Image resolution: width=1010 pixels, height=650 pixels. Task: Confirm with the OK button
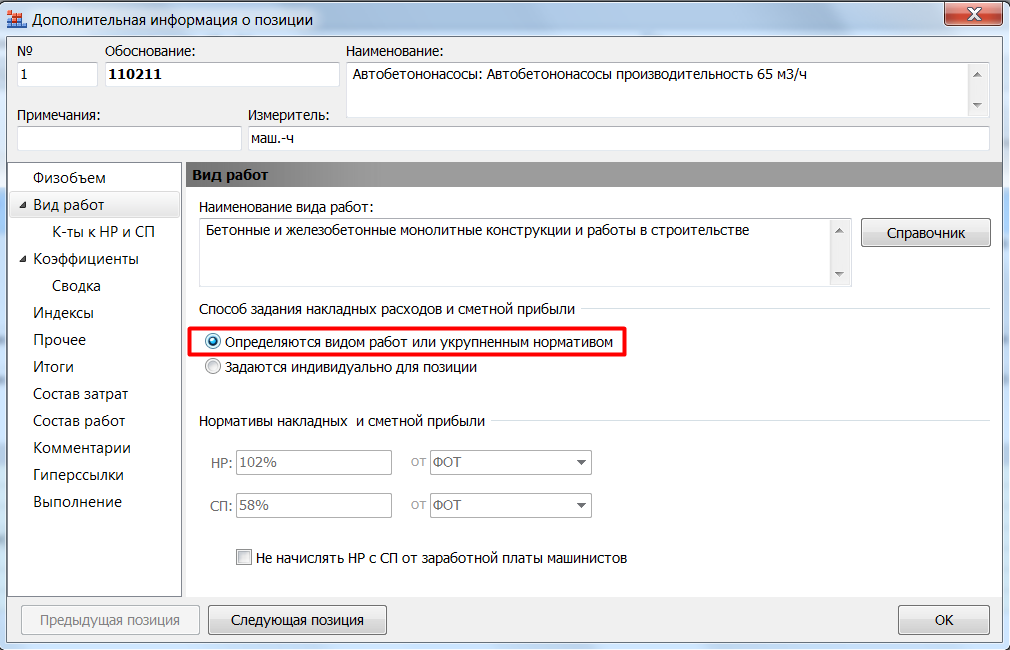pos(943,620)
